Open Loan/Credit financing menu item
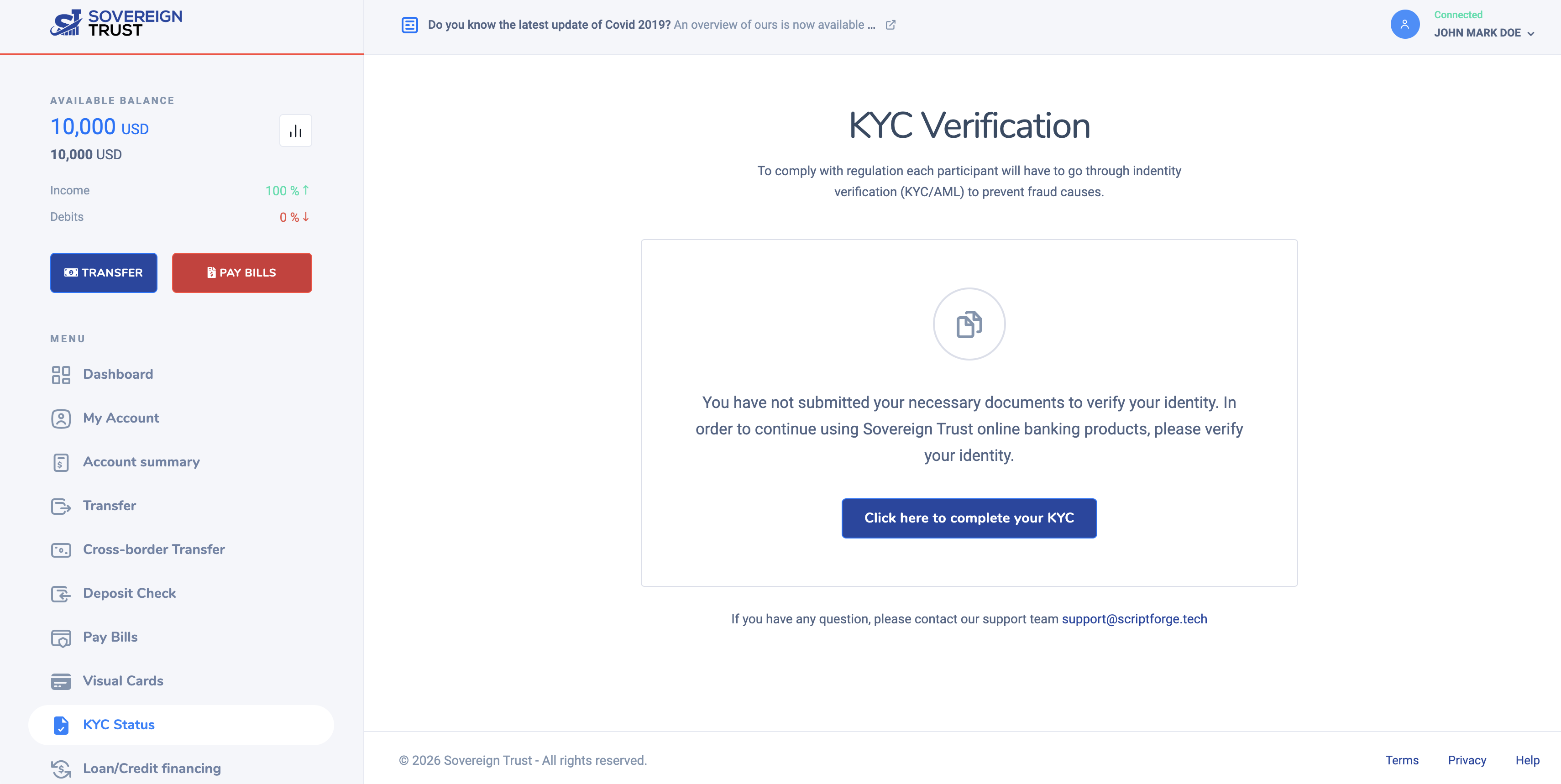 [152, 768]
